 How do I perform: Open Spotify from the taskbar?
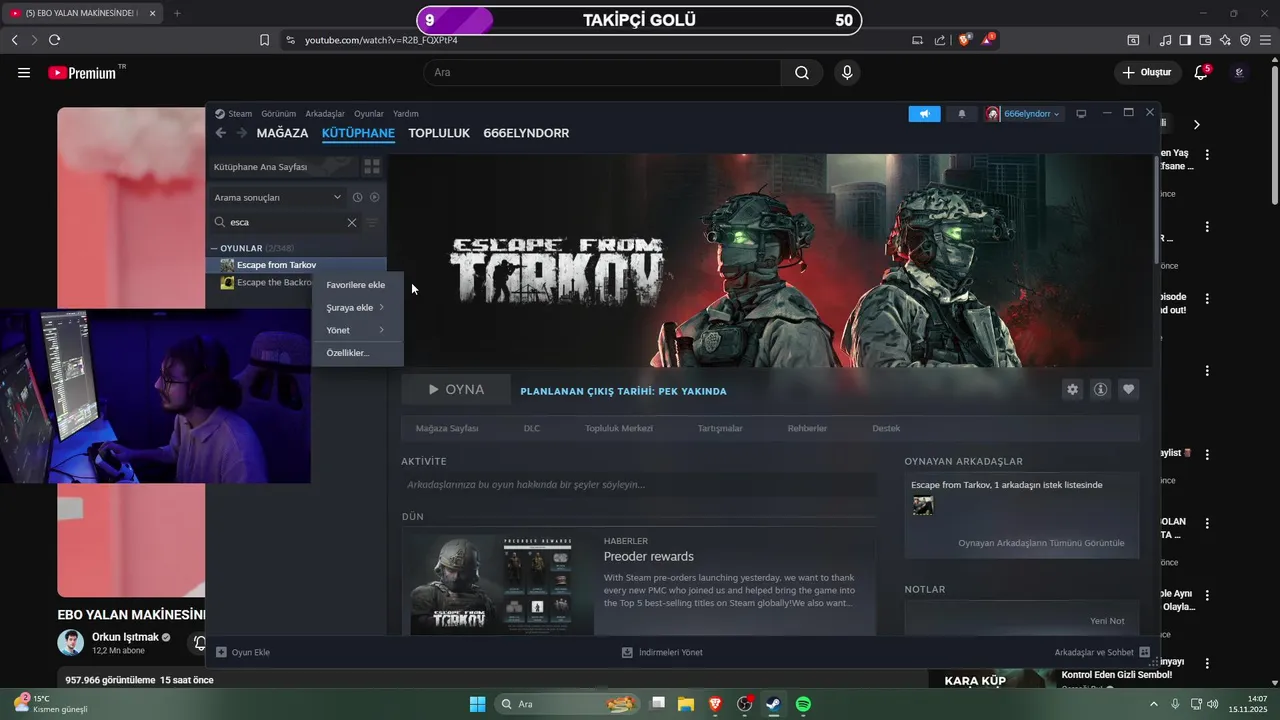tap(803, 704)
